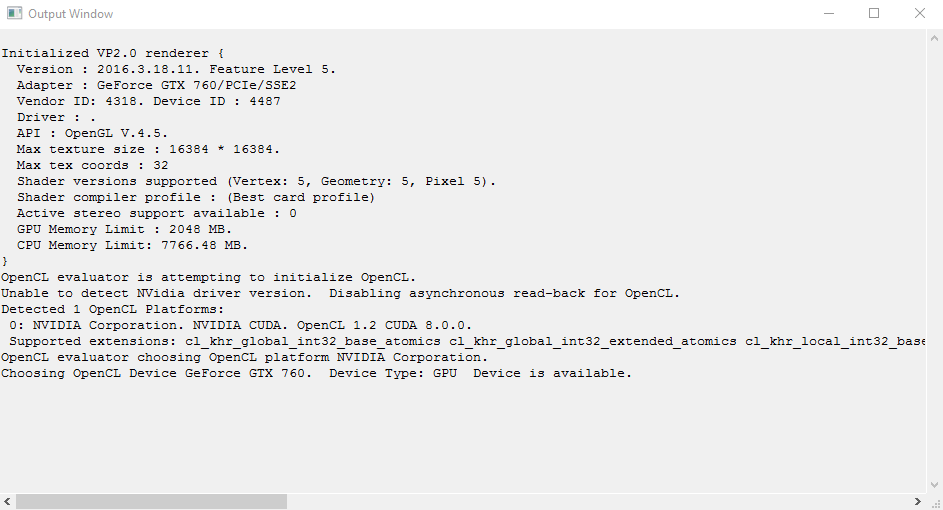Click the "Choosing OpenCL Device GeForce GTX 760" line
Image resolution: width=943 pixels, height=510 pixels.
[316, 373]
